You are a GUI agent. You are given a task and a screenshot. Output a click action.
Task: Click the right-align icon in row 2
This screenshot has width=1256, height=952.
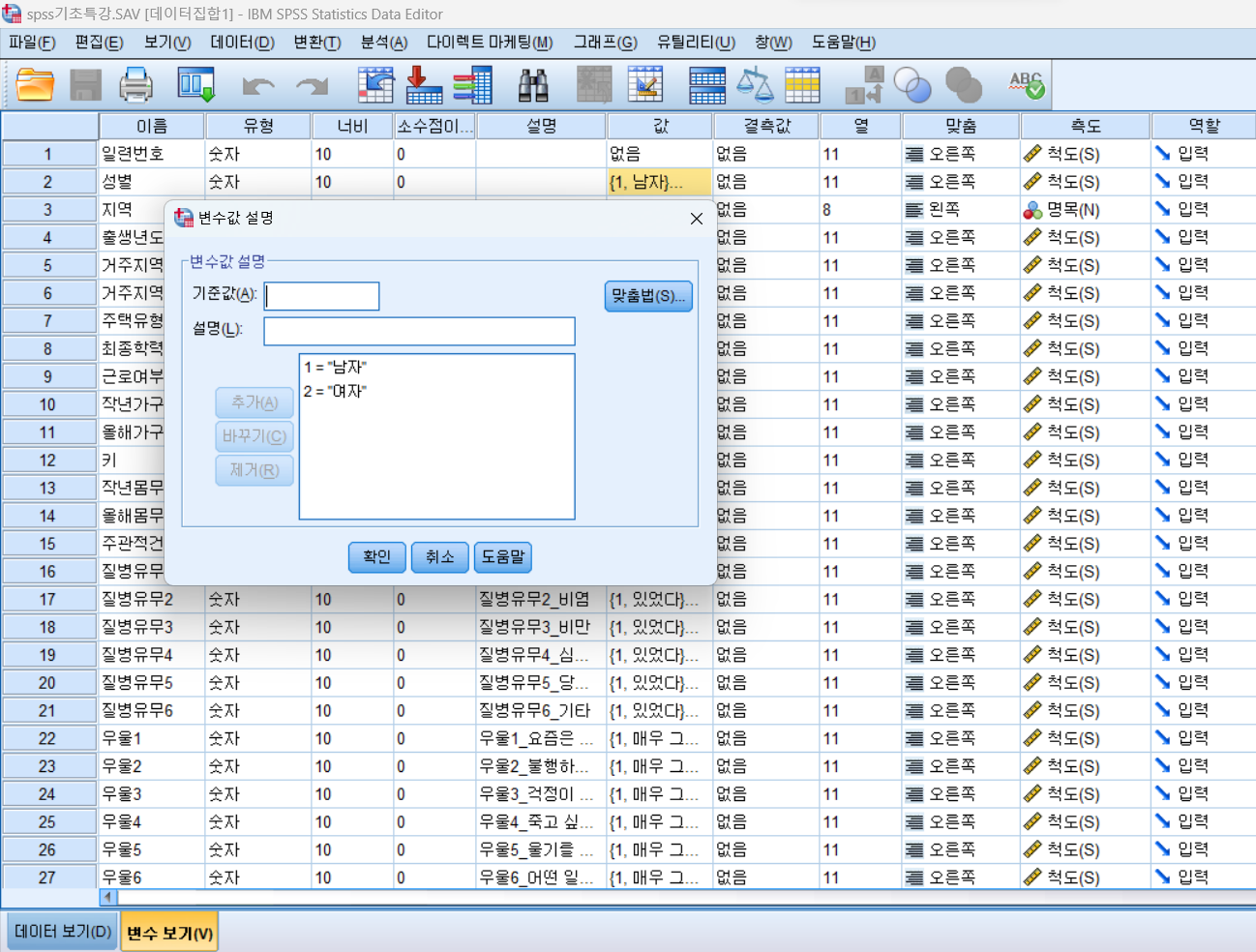[x=913, y=182]
